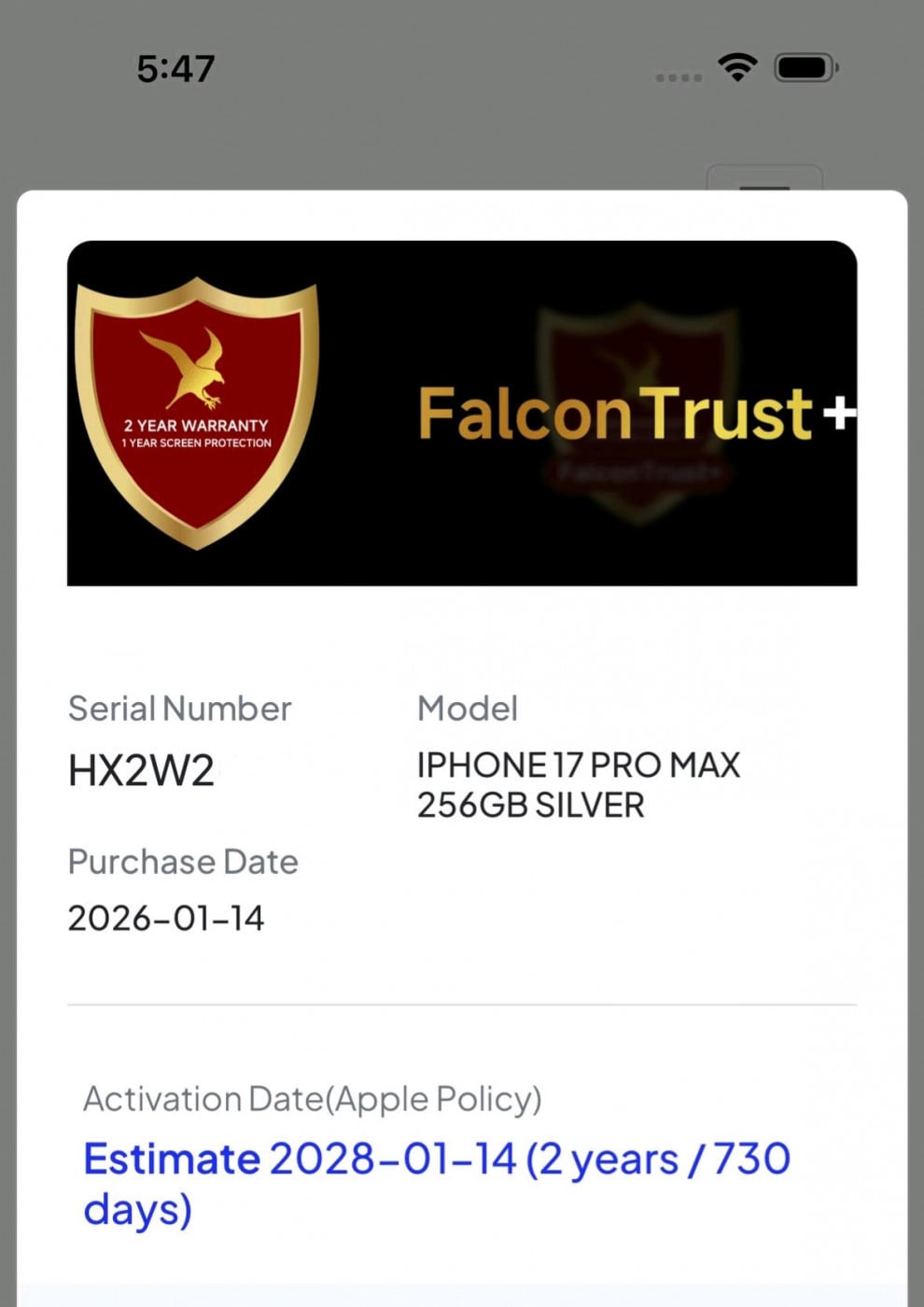Tap the 5:47 clock in status bar

click(x=175, y=68)
